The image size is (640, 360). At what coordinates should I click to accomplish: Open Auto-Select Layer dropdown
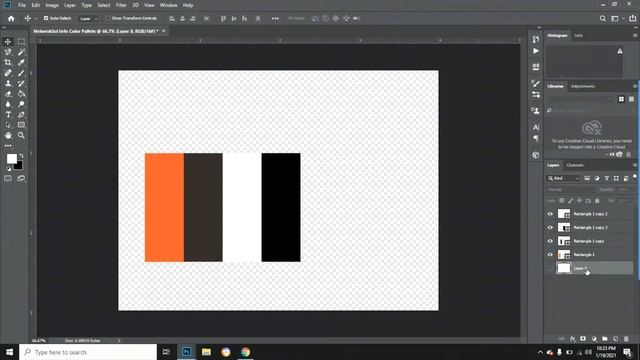pos(89,18)
